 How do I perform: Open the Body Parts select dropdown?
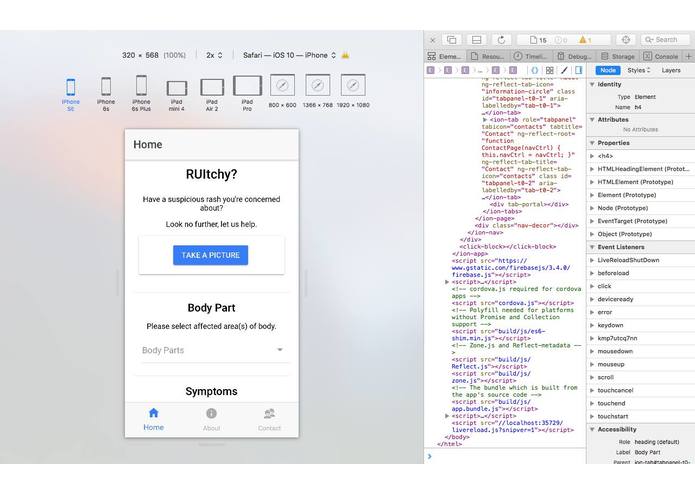pos(212,350)
